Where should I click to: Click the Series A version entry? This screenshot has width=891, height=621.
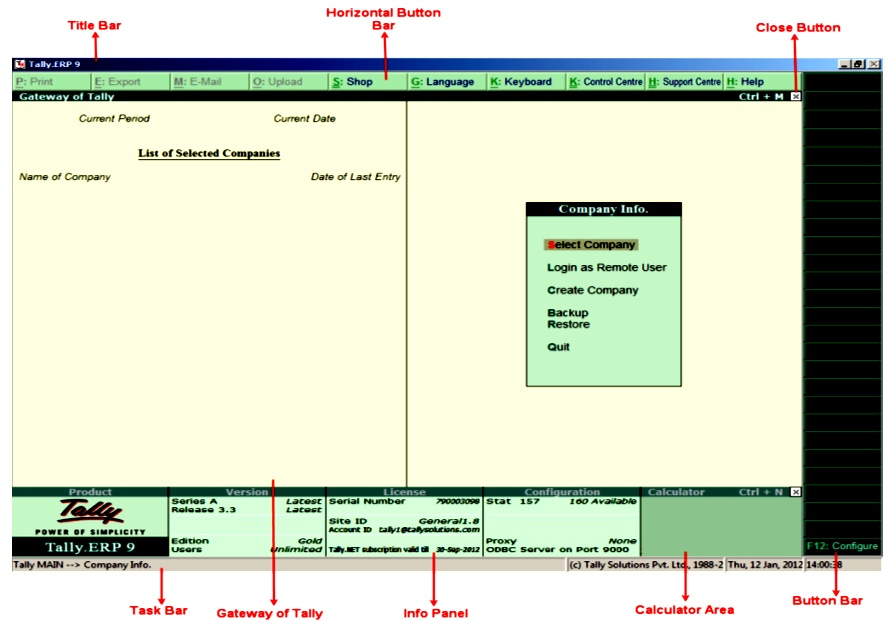point(246,501)
